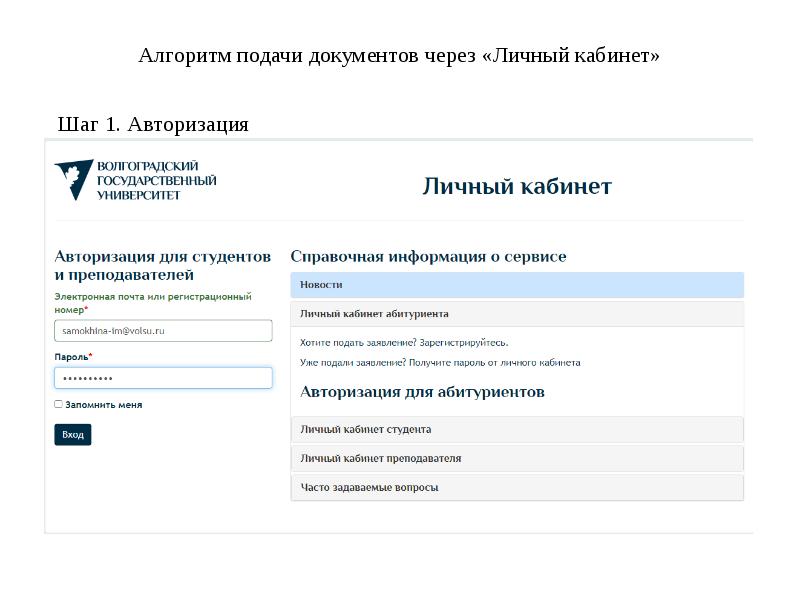
Task: Open the «Часто задаваемые вопросы» section
Action: (x=517, y=488)
